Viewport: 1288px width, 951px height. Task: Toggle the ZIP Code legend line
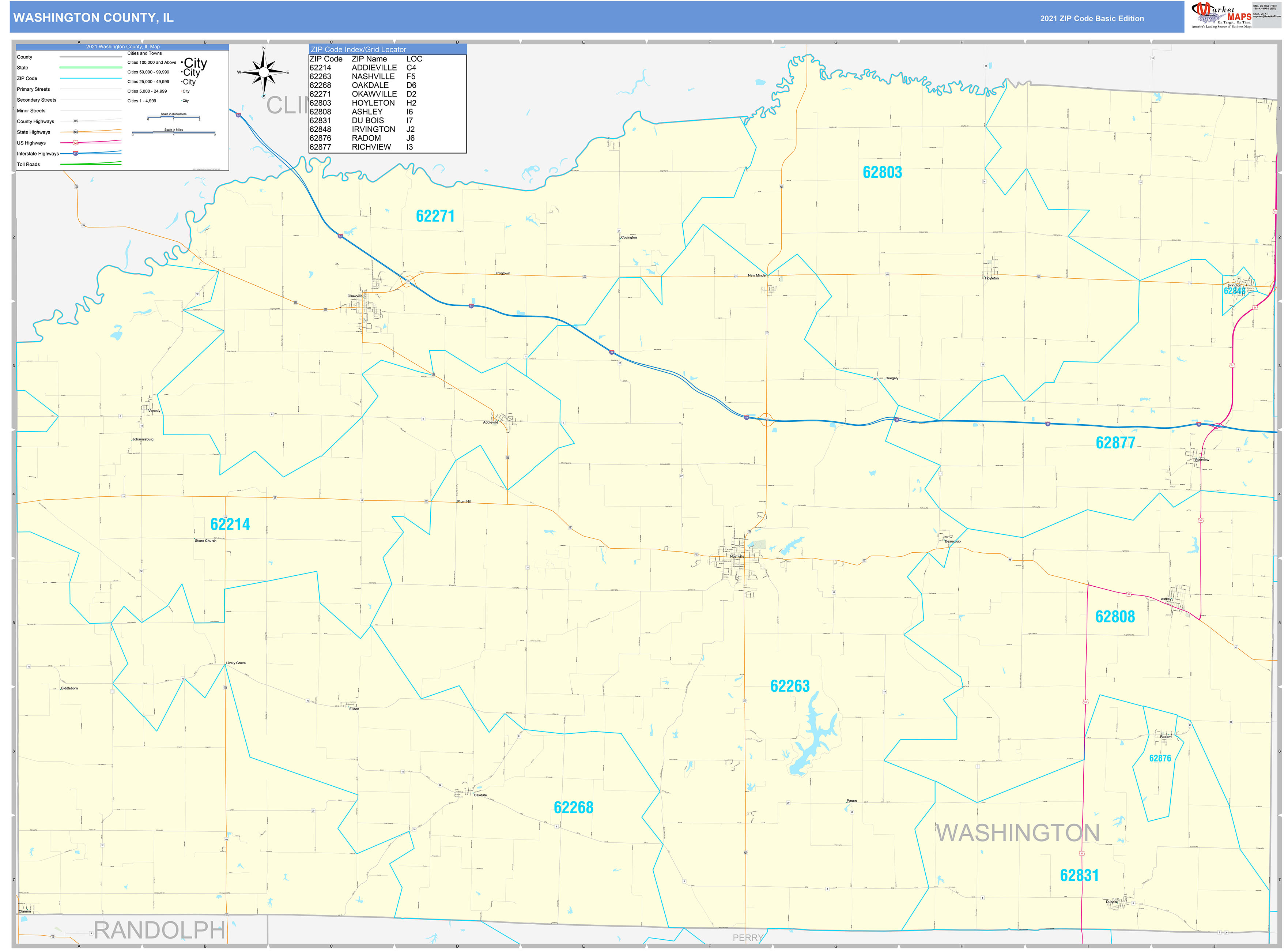(27, 78)
